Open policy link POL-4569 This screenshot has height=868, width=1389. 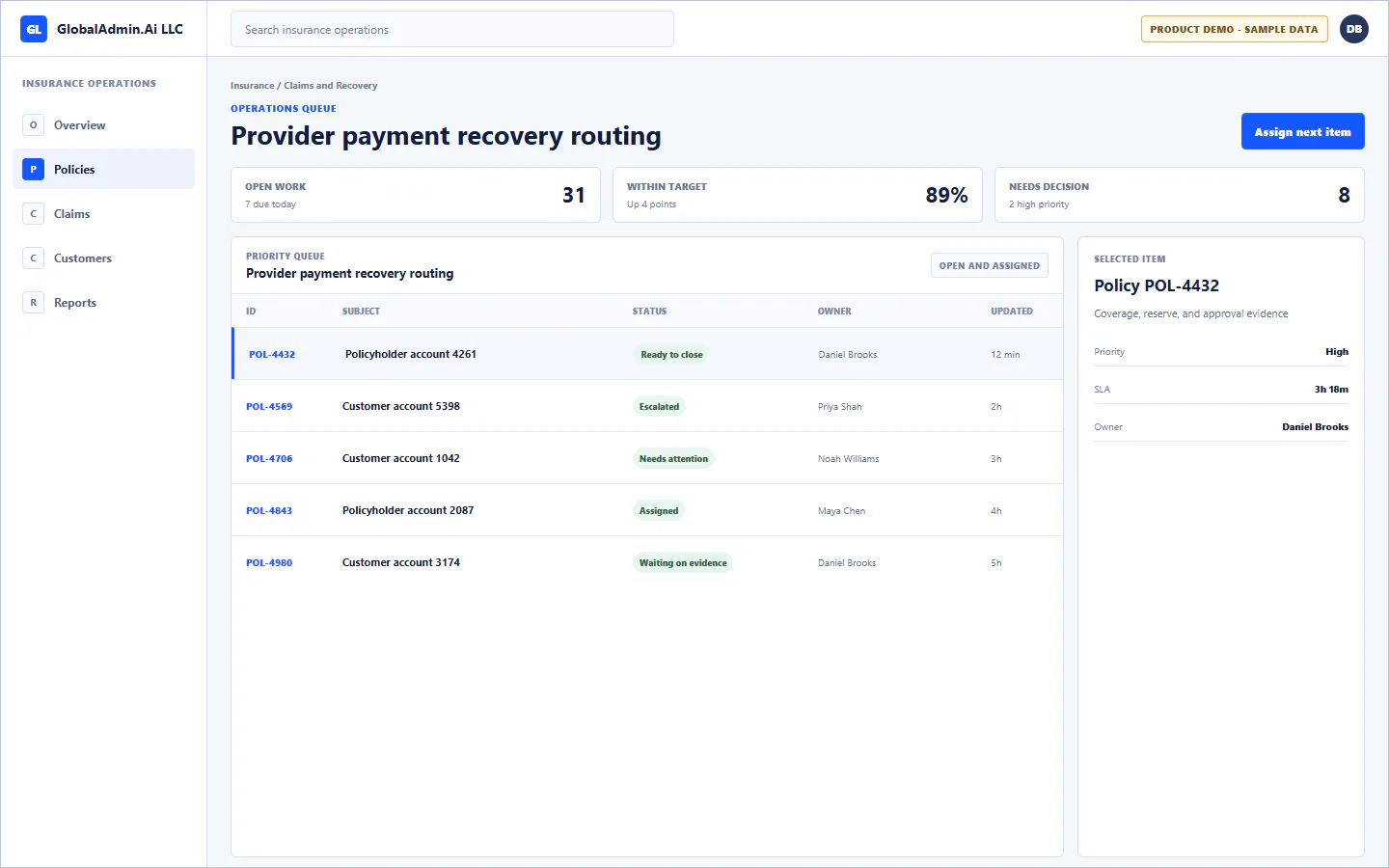(x=269, y=407)
